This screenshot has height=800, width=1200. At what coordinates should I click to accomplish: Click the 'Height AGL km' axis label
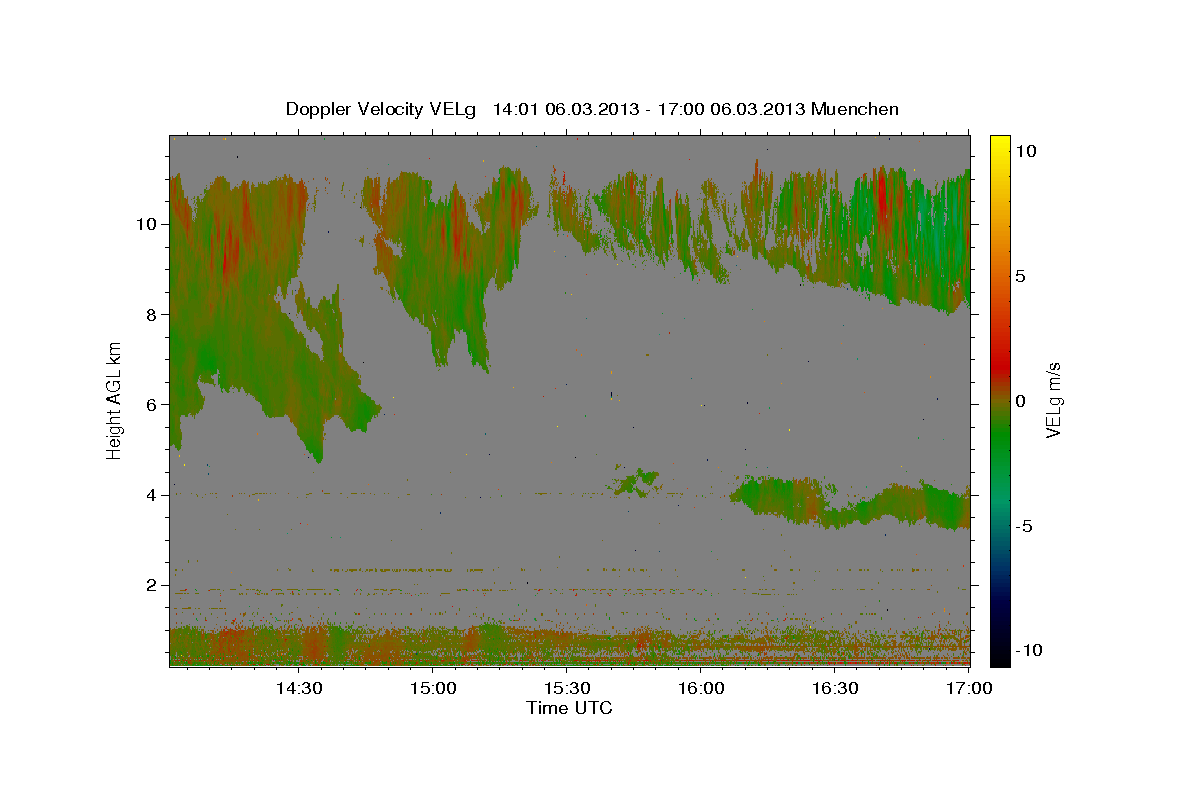coord(115,400)
